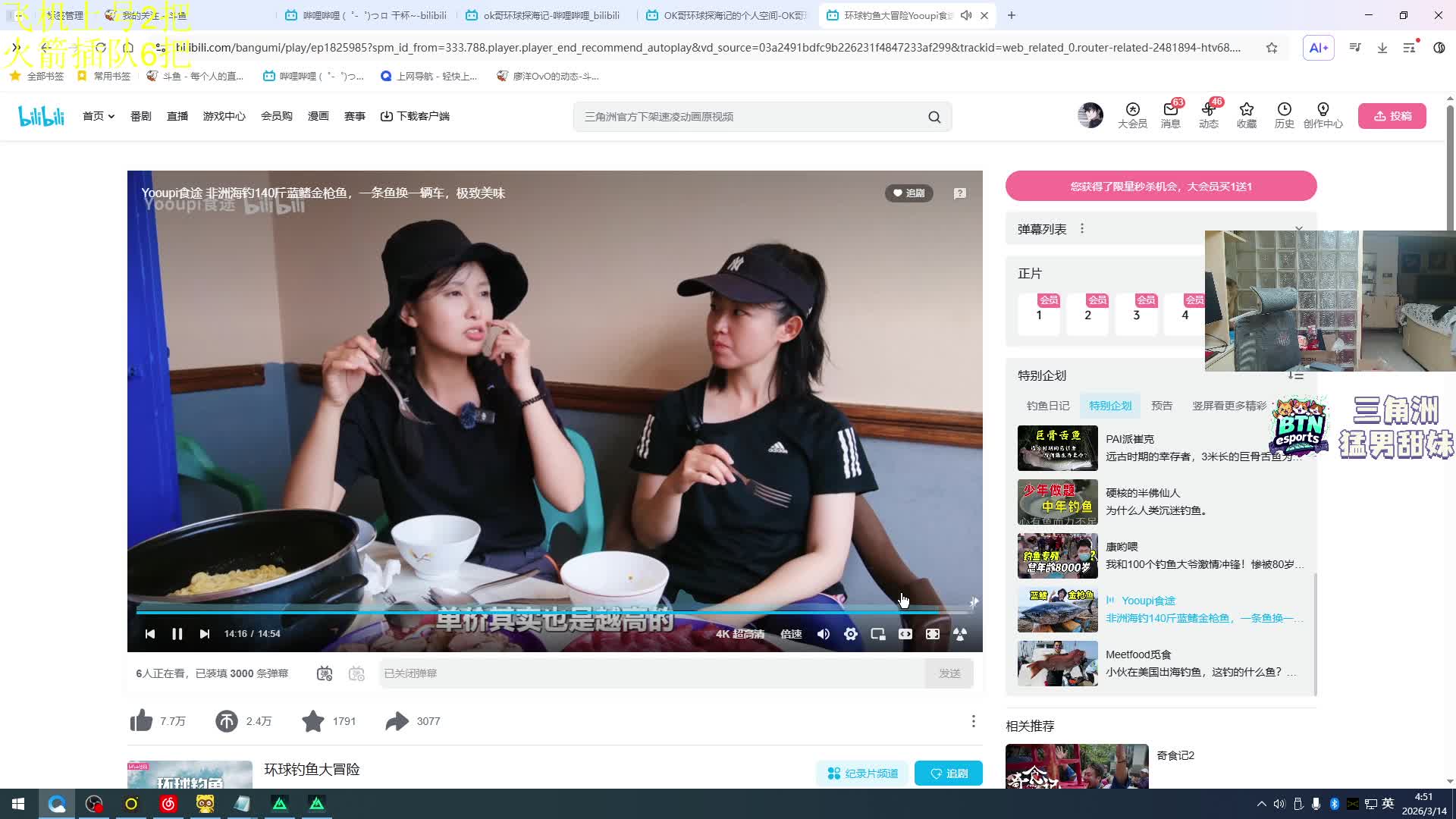This screenshot has height=819, width=1456.
Task: Pause the video playback
Action: coord(177,634)
